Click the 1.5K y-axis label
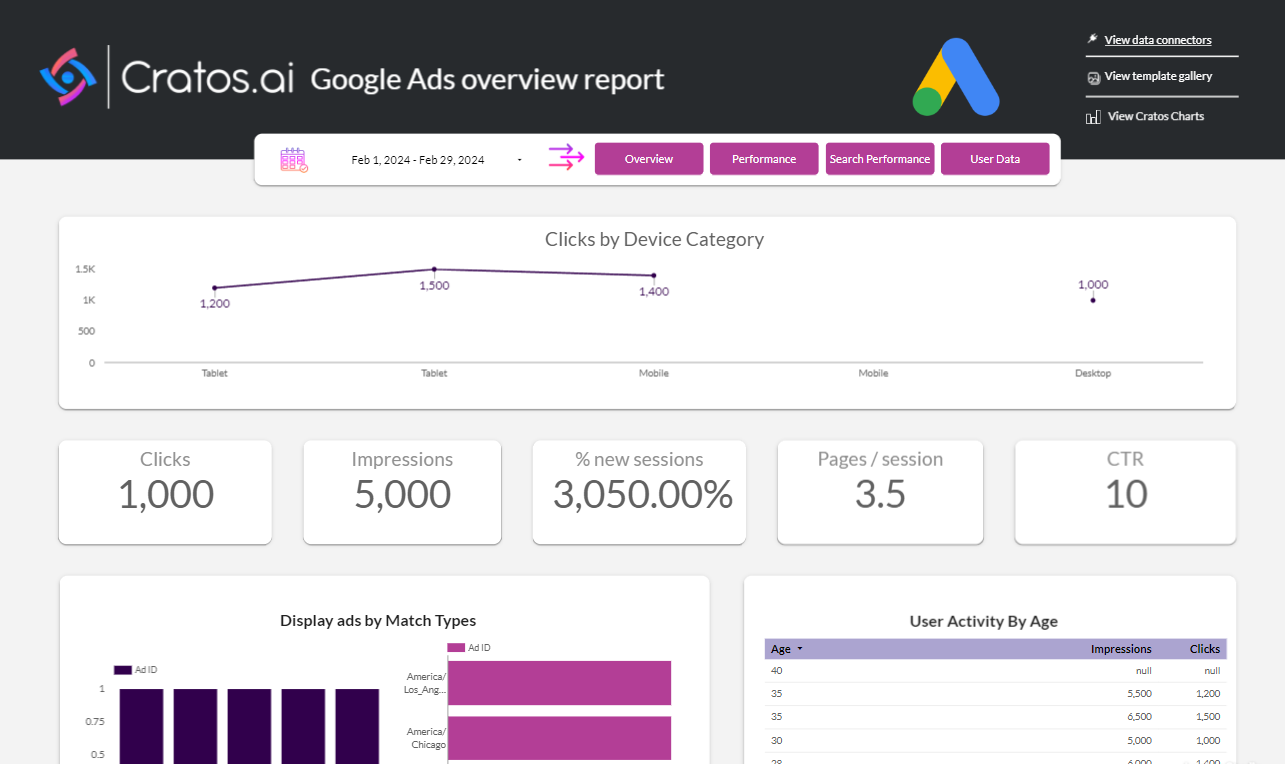 tap(85, 269)
